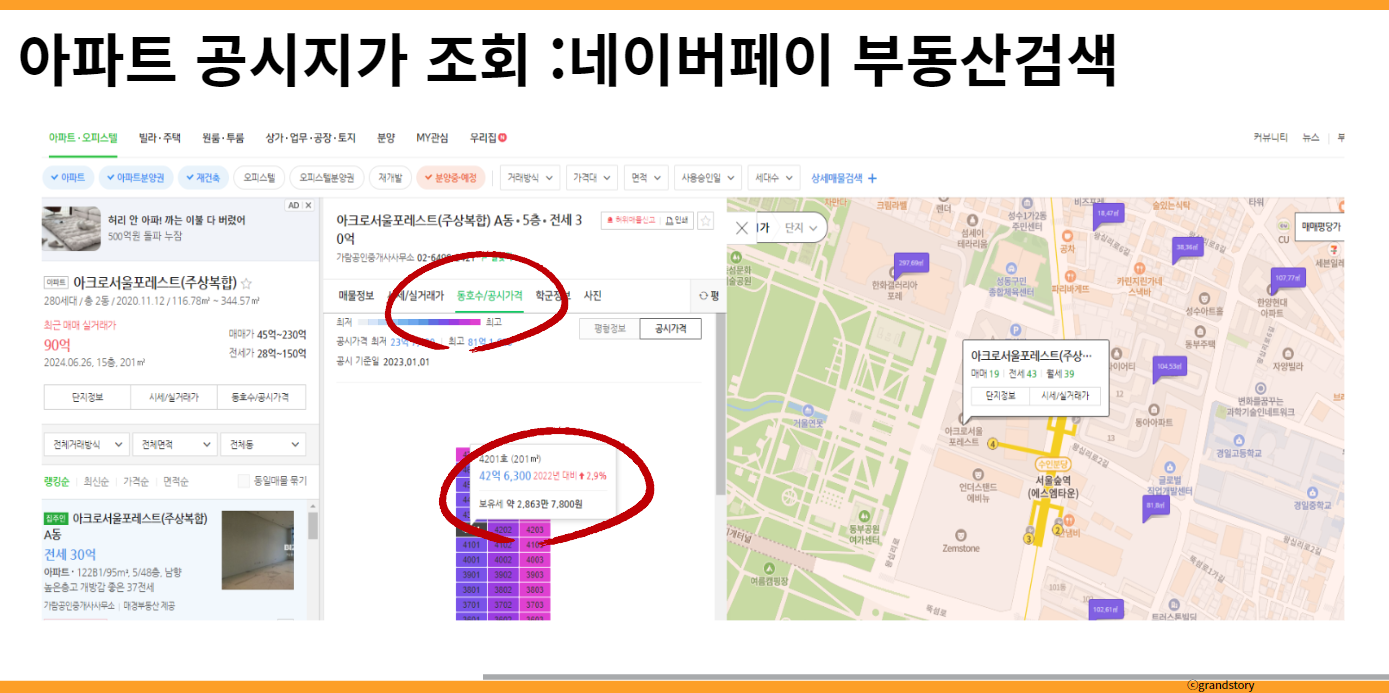The image size is (1389, 693).
Task: Open the 단지 dropdown on map
Action: 801,228
